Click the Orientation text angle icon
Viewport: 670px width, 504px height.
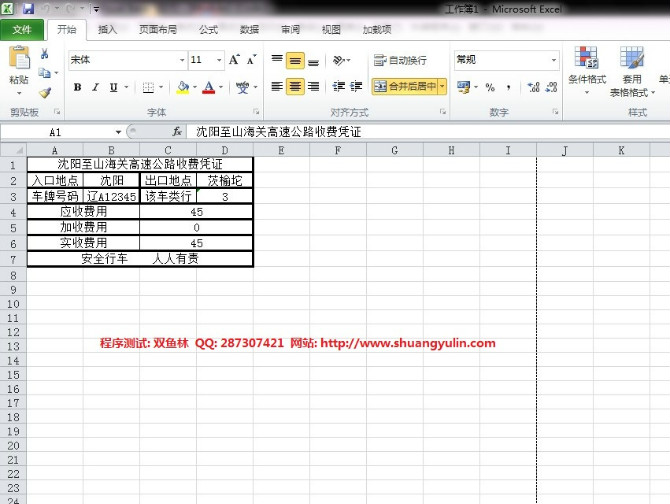pyautogui.click(x=339, y=60)
